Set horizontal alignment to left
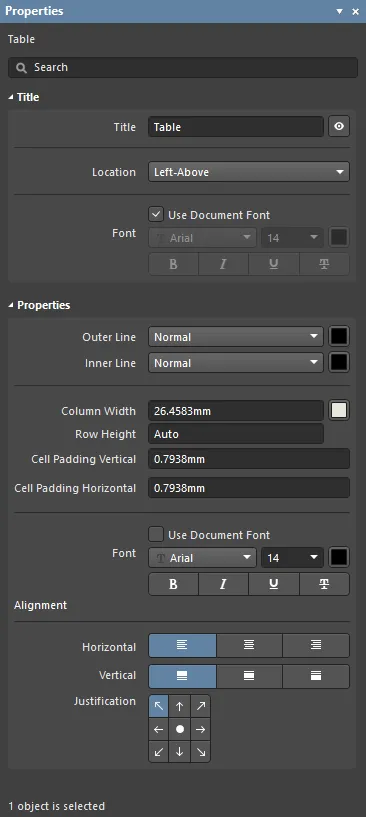The width and height of the screenshot is (366, 817). pyautogui.click(x=182, y=646)
